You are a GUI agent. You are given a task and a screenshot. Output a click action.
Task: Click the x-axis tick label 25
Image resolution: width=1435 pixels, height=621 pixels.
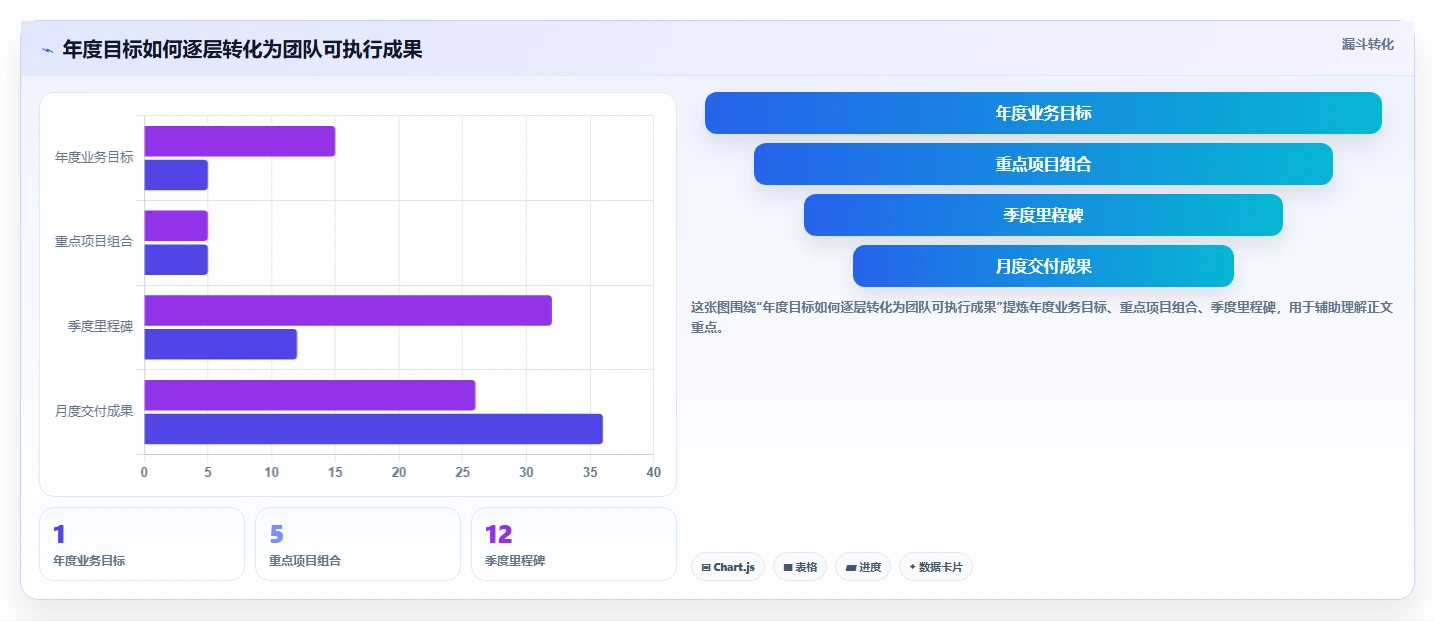point(463,472)
